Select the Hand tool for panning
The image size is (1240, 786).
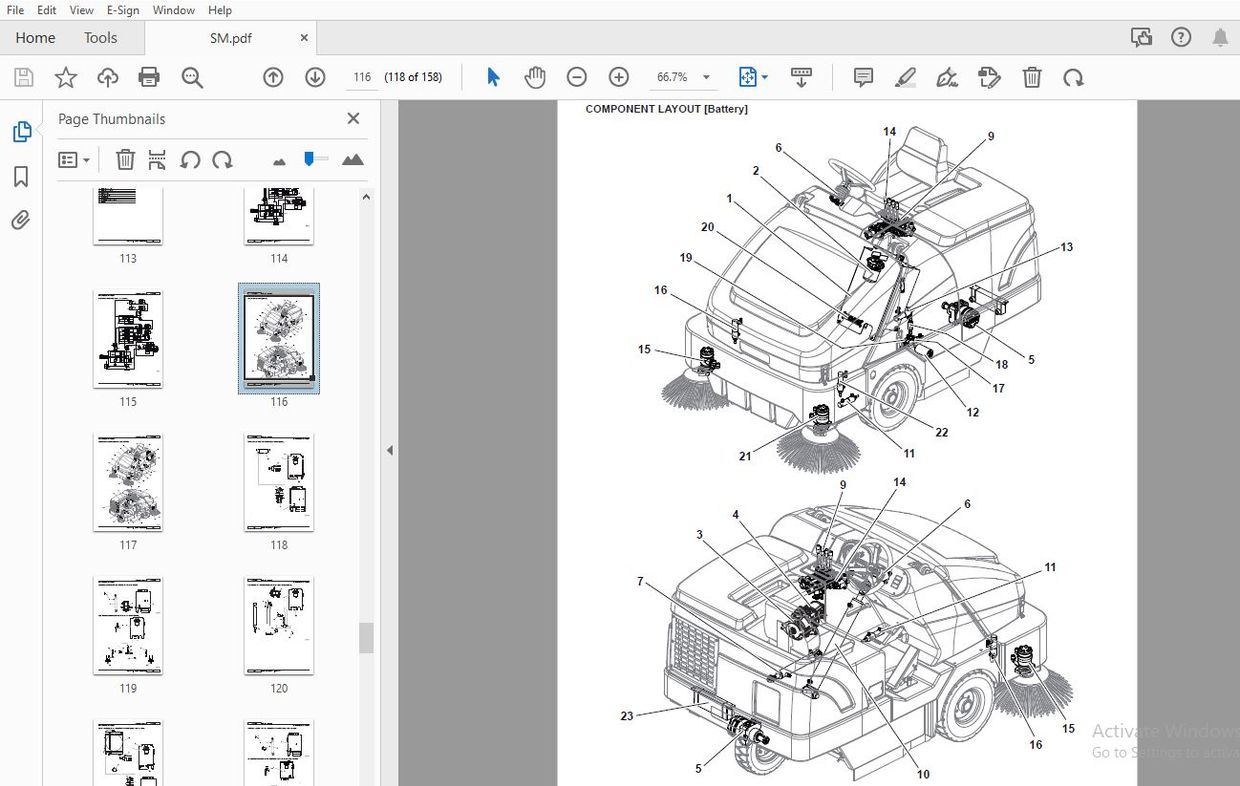coord(535,77)
